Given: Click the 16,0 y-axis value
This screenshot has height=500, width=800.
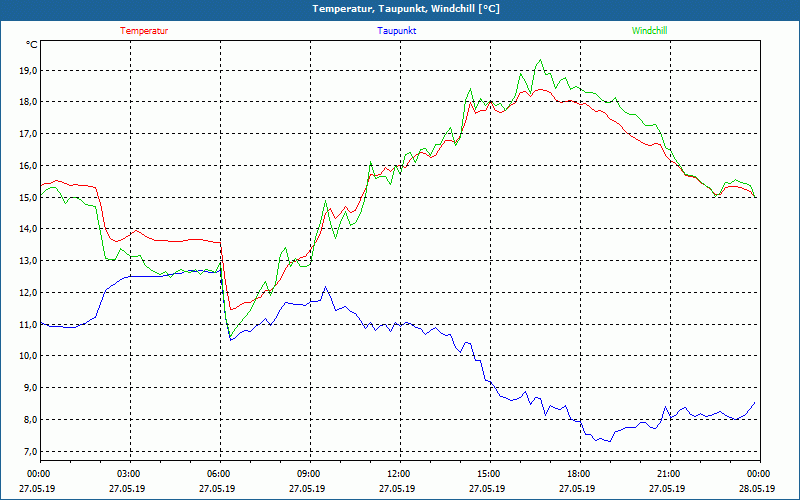Looking at the screenshot, I should click(x=28, y=166).
